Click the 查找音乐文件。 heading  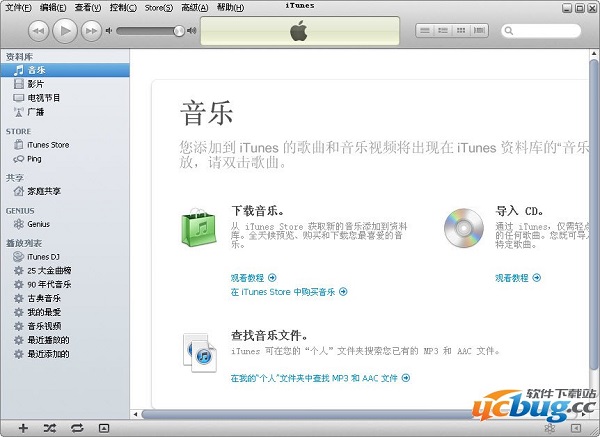[x=269, y=336]
